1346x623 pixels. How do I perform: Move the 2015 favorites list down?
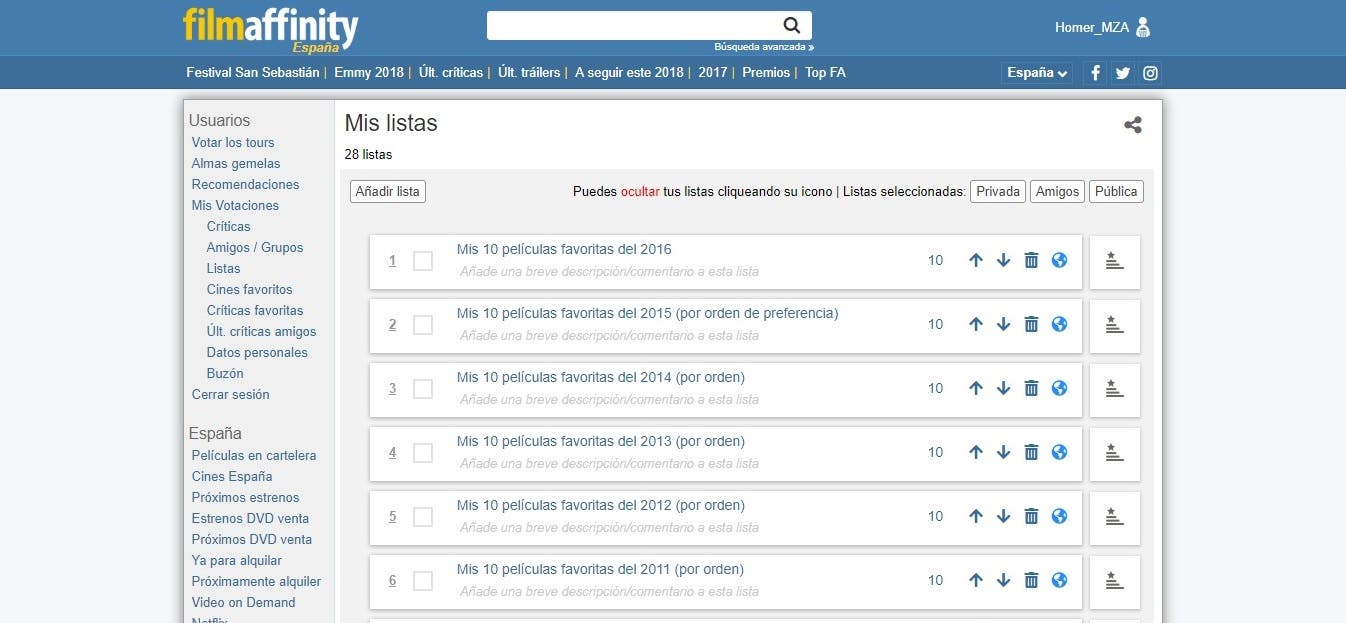click(1004, 324)
